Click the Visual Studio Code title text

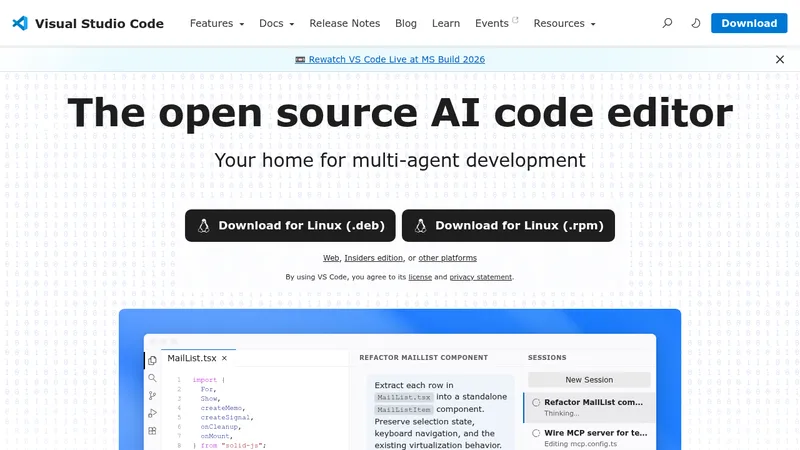(x=99, y=23)
